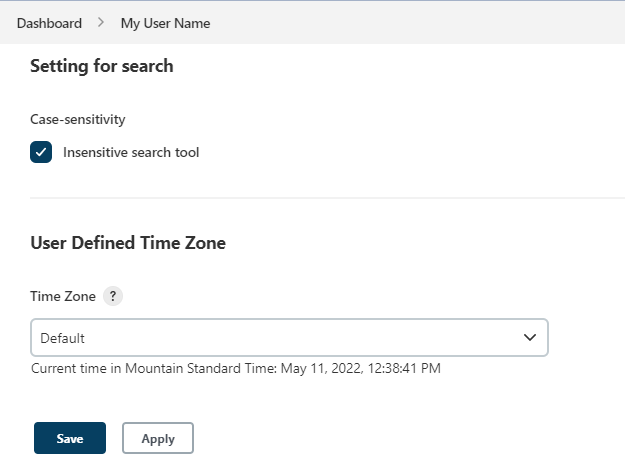Viewport: 625px width, 469px height.
Task: Click the Current time in Mountain Standard Time text
Action: coord(236,368)
